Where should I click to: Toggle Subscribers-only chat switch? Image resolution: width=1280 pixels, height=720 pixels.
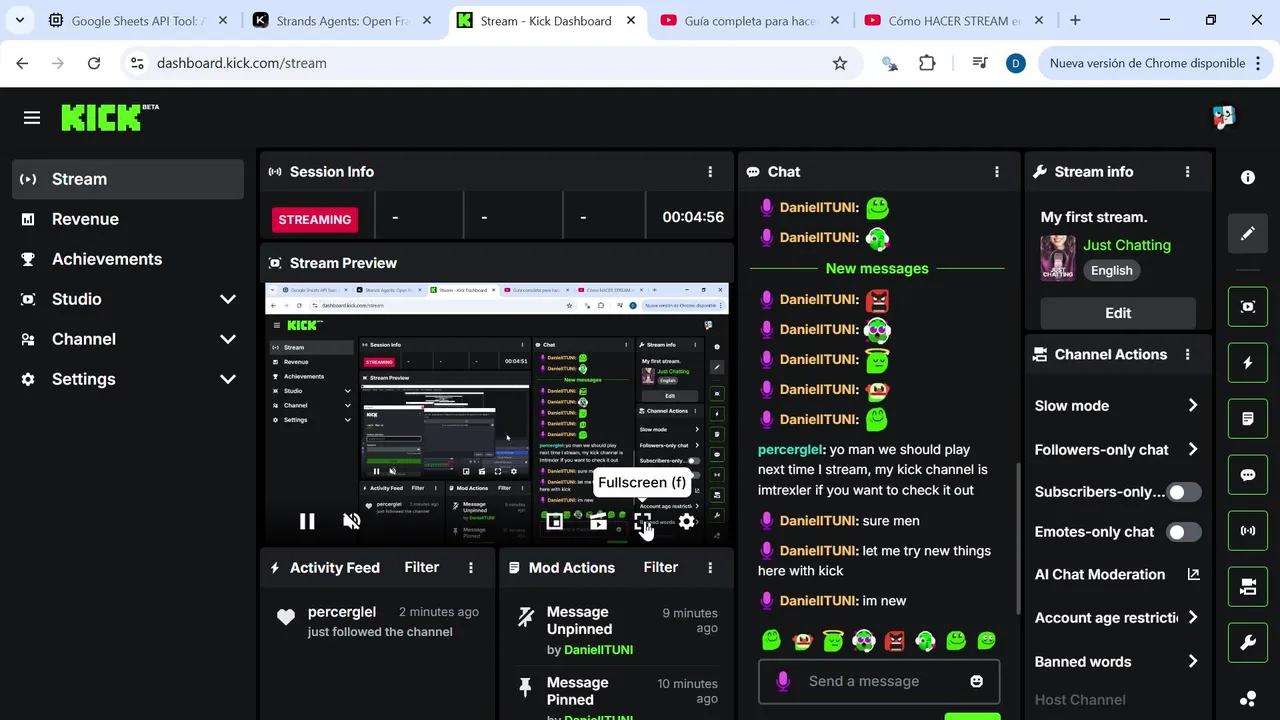1184,492
